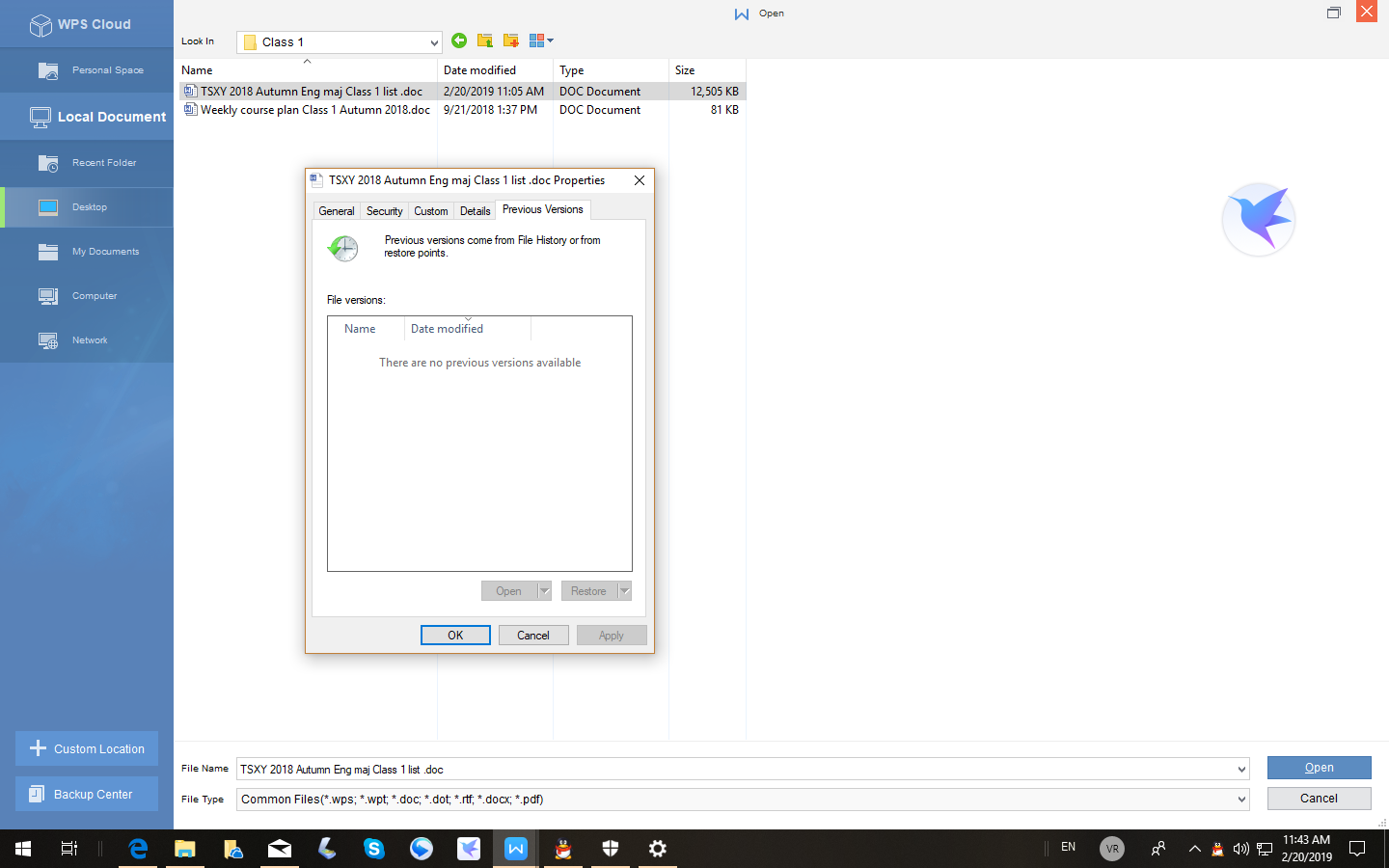This screenshot has height=868, width=1389.
Task: Click Cancel in the Open file dialog
Action: pyautogui.click(x=1319, y=799)
